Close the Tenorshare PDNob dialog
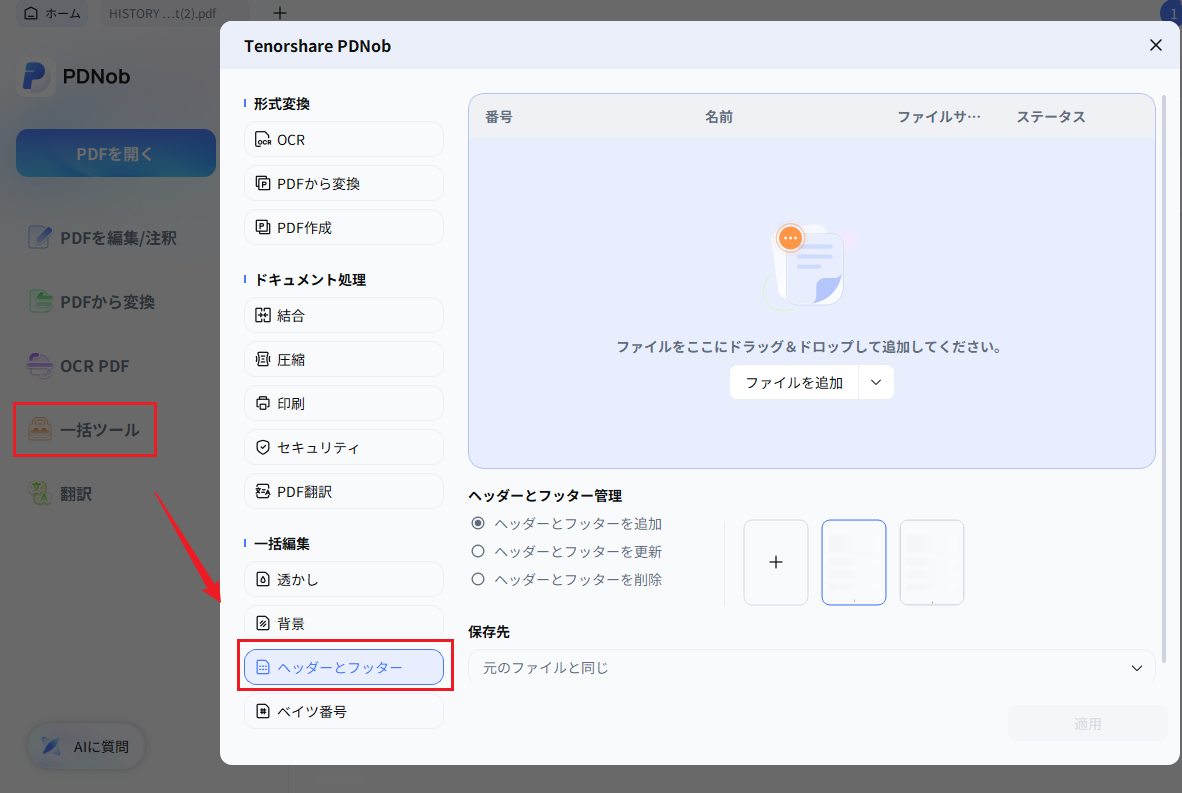The width and height of the screenshot is (1182, 793). [x=1156, y=45]
